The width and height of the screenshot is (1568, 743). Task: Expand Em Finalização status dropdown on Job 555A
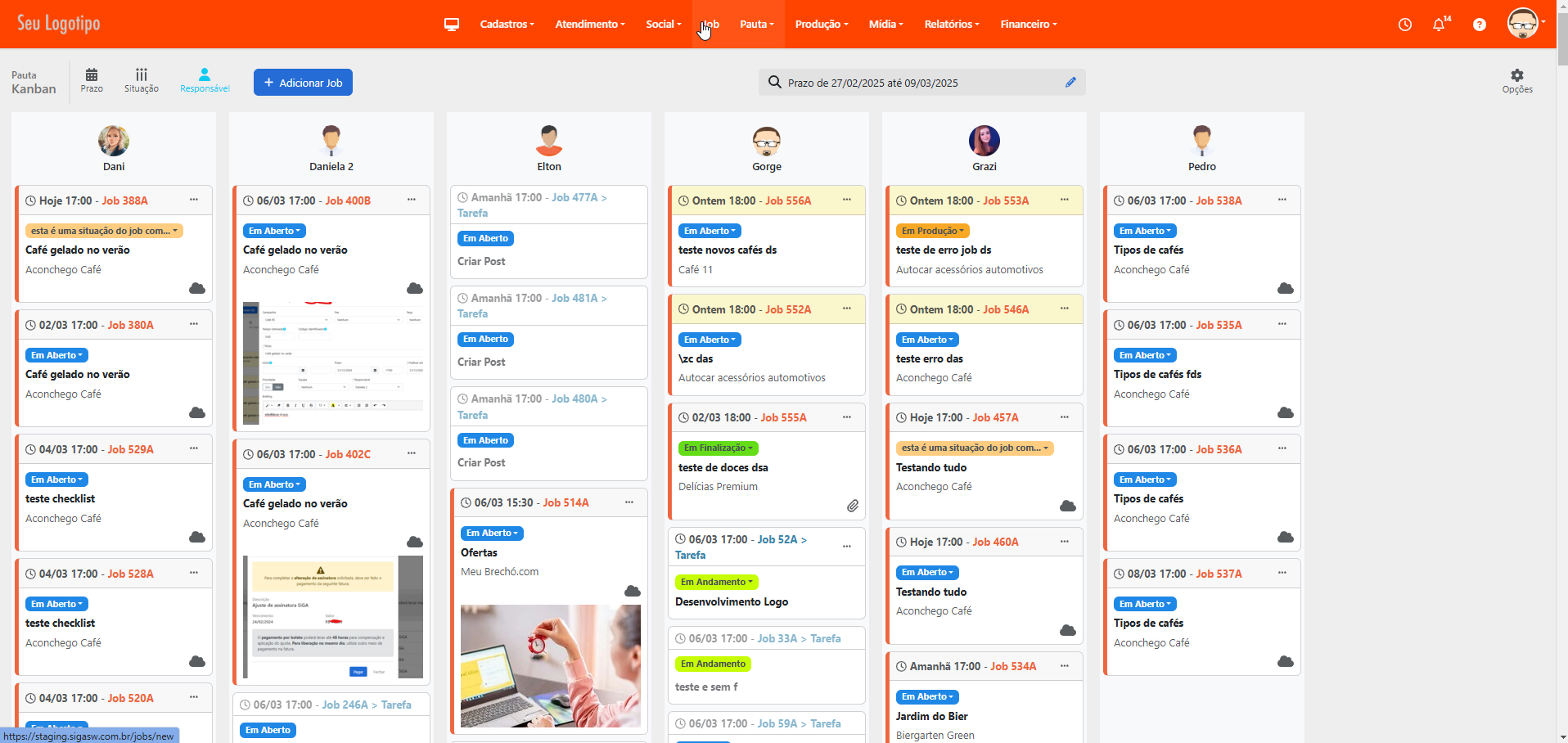coord(718,448)
